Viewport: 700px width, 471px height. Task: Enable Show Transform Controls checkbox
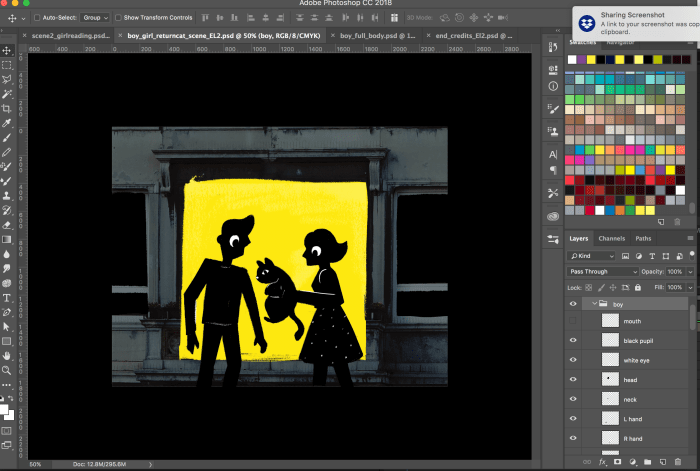tap(118, 18)
